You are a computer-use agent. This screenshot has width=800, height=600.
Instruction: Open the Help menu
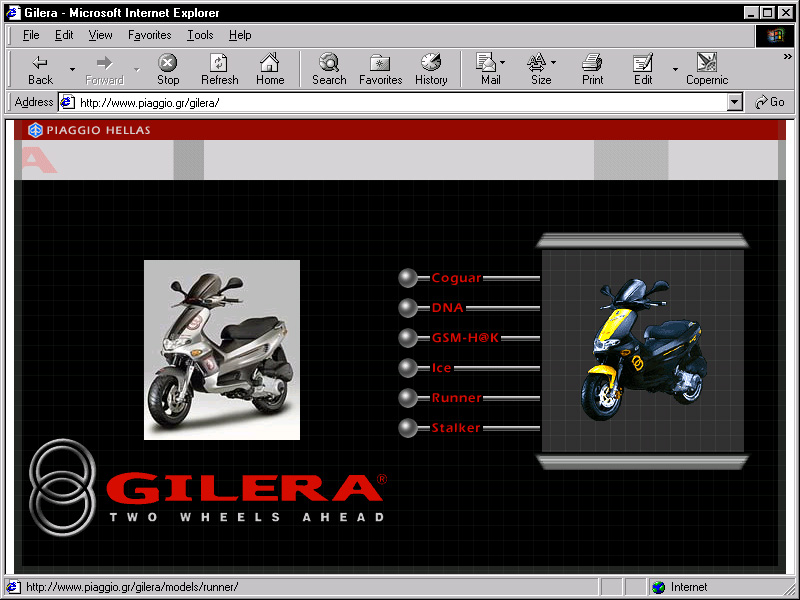tap(240, 35)
